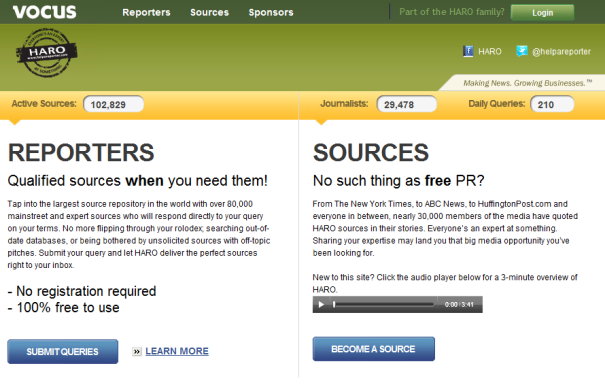Click the Journalists count field
The image size is (605, 385).
point(407,104)
